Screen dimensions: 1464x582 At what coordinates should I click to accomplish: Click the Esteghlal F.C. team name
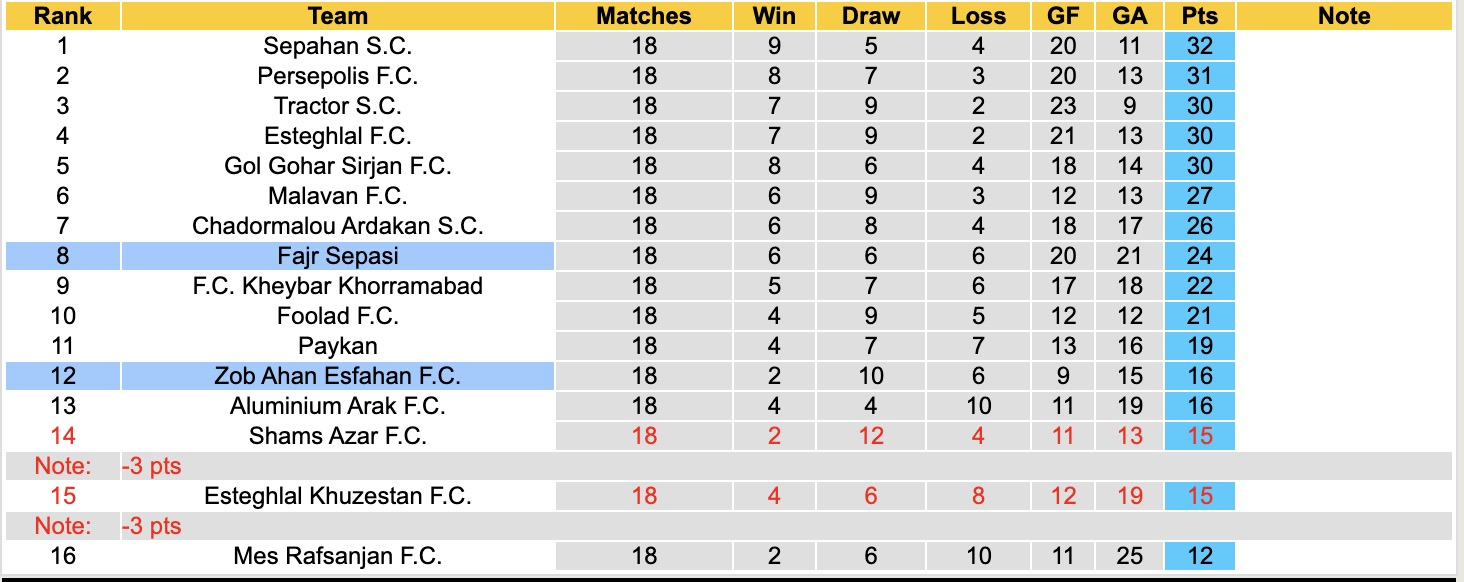338,136
